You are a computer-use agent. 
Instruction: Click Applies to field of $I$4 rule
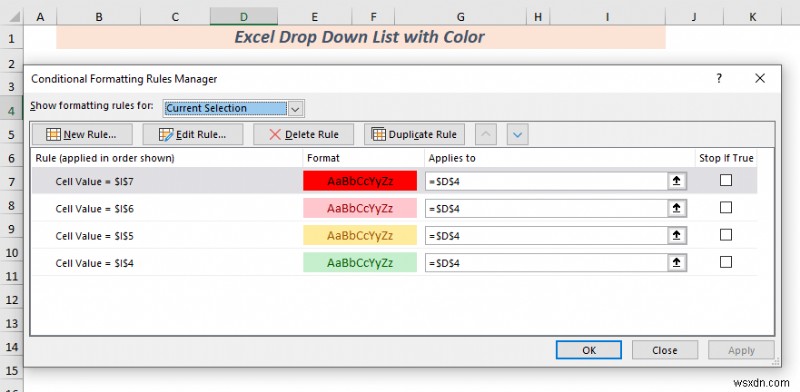tap(546, 263)
